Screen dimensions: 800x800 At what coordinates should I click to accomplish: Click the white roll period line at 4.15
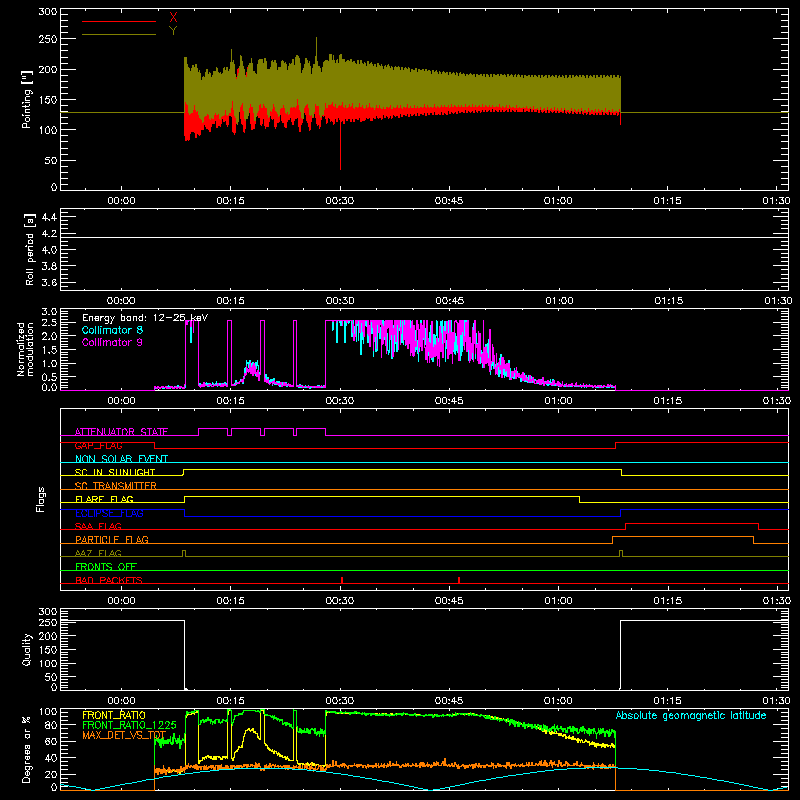424,237
